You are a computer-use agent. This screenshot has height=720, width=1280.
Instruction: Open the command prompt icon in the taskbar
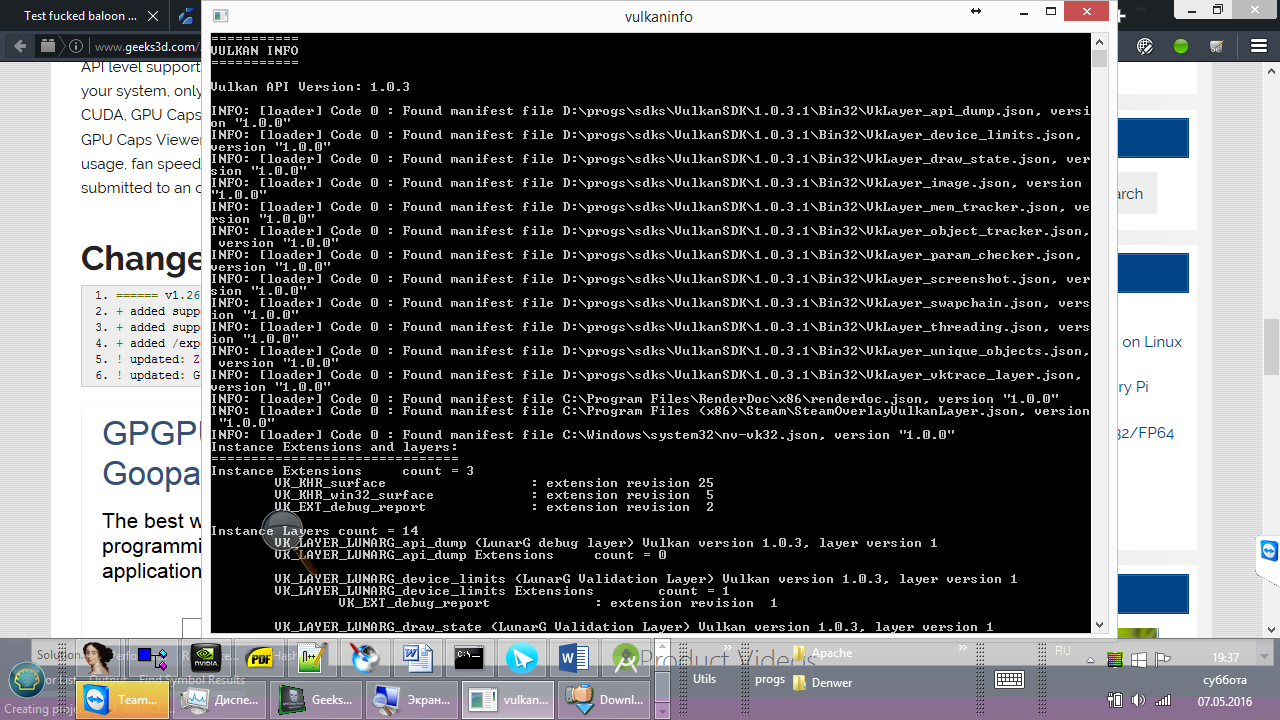pyautogui.click(x=469, y=658)
